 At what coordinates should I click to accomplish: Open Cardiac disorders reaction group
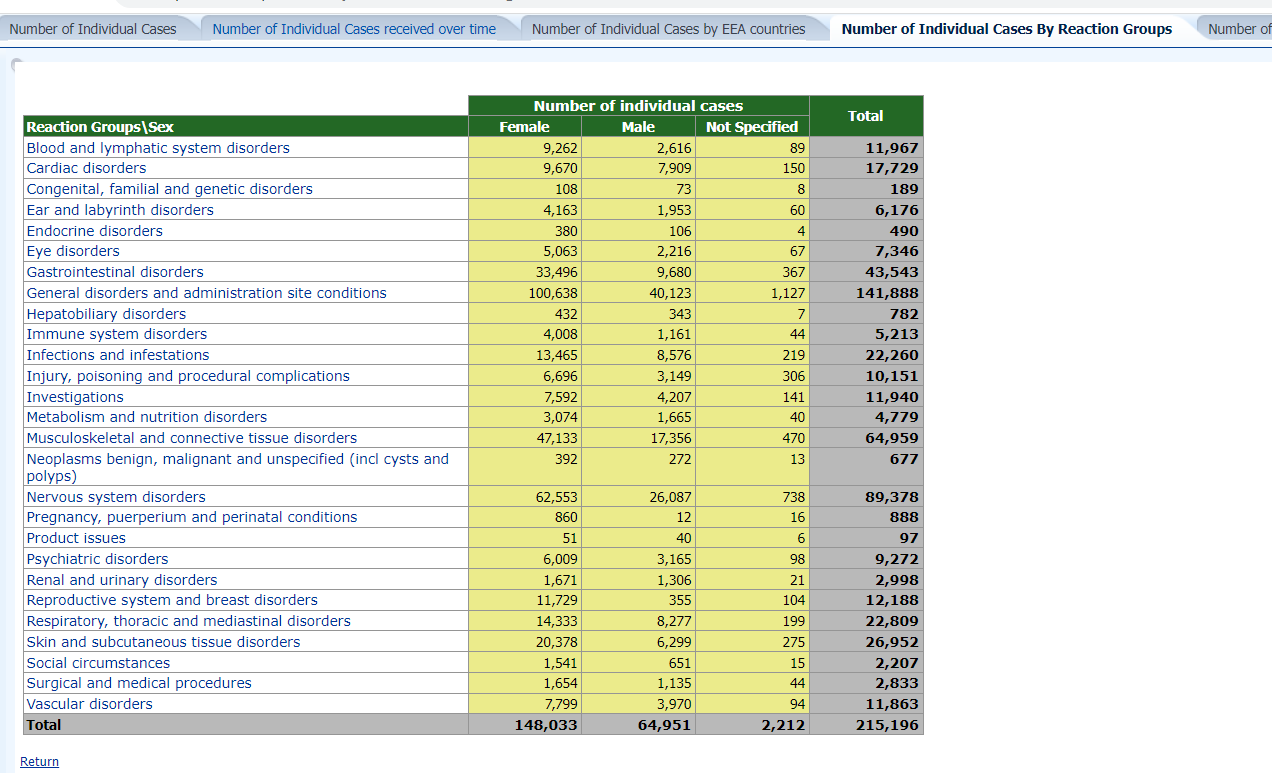click(86, 168)
